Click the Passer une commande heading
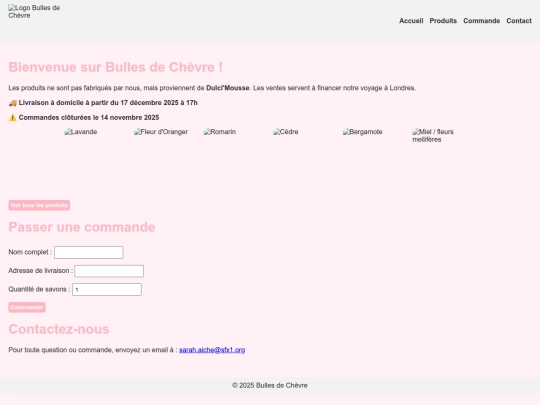This screenshot has height=405, width=540. click(x=82, y=227)
